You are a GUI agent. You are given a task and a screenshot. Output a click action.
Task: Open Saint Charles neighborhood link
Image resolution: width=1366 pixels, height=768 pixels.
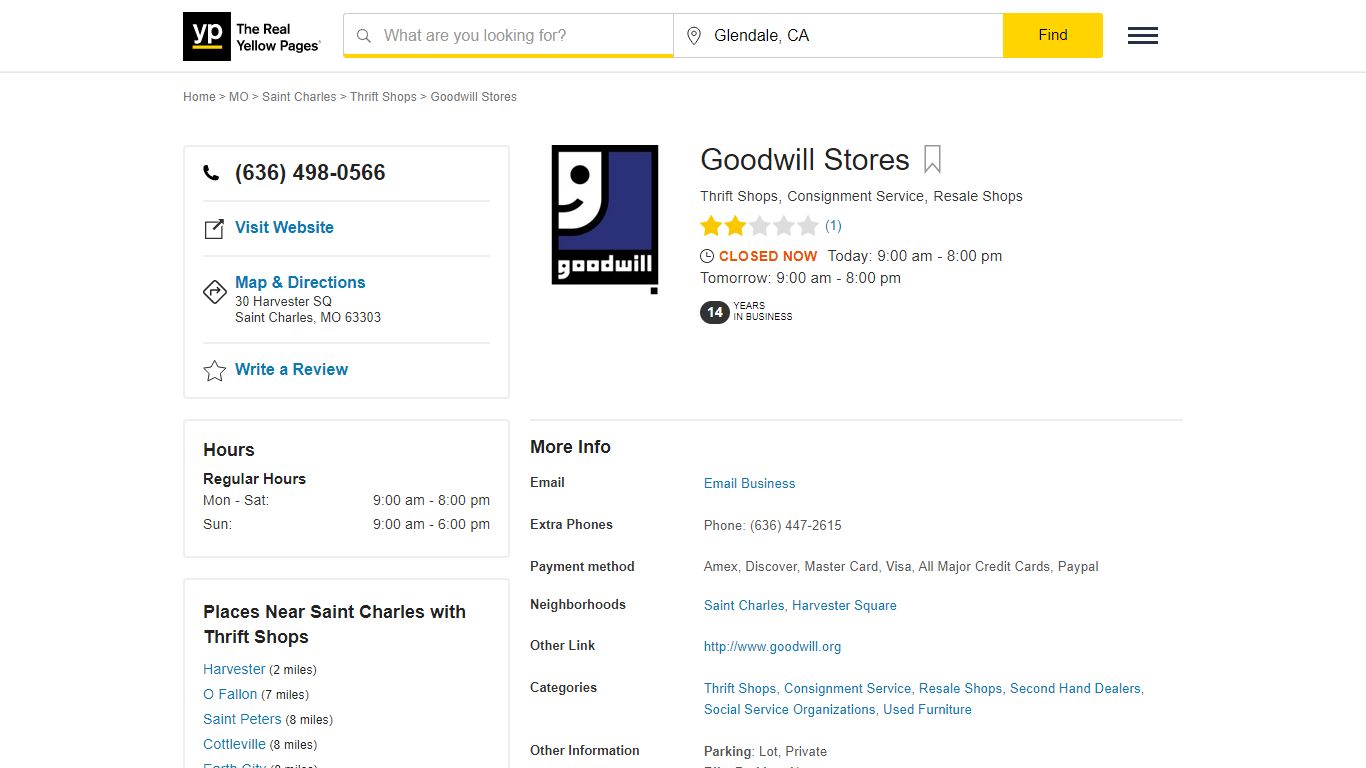(744, 605)
